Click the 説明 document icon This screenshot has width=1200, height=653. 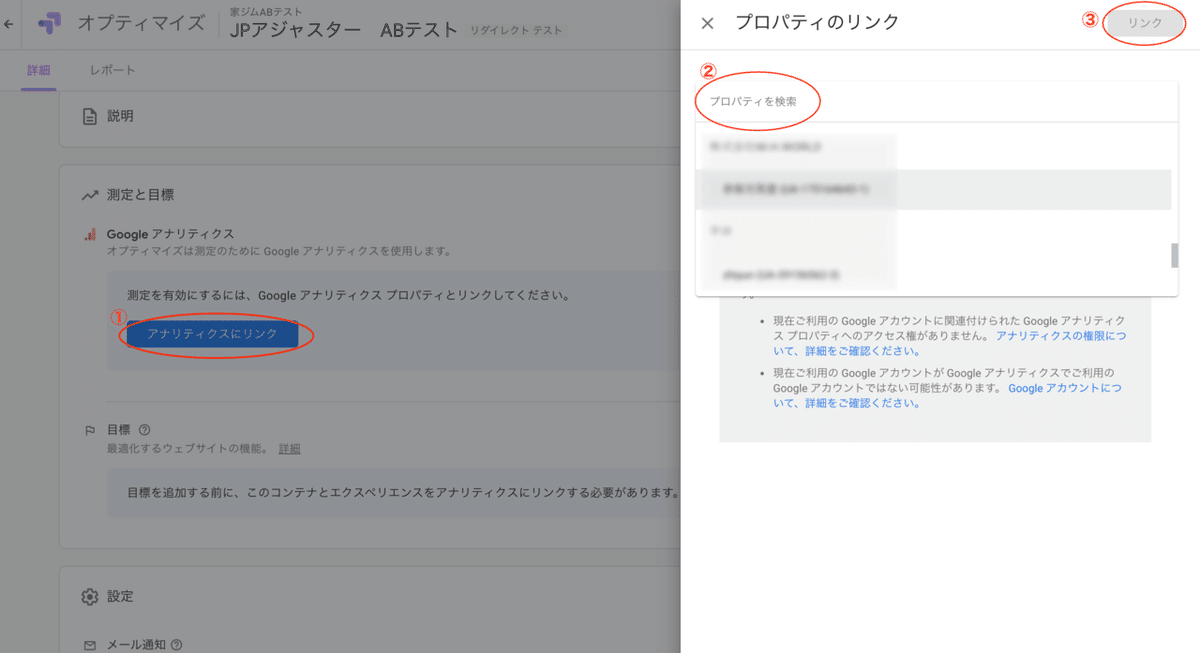click(88, 115)
